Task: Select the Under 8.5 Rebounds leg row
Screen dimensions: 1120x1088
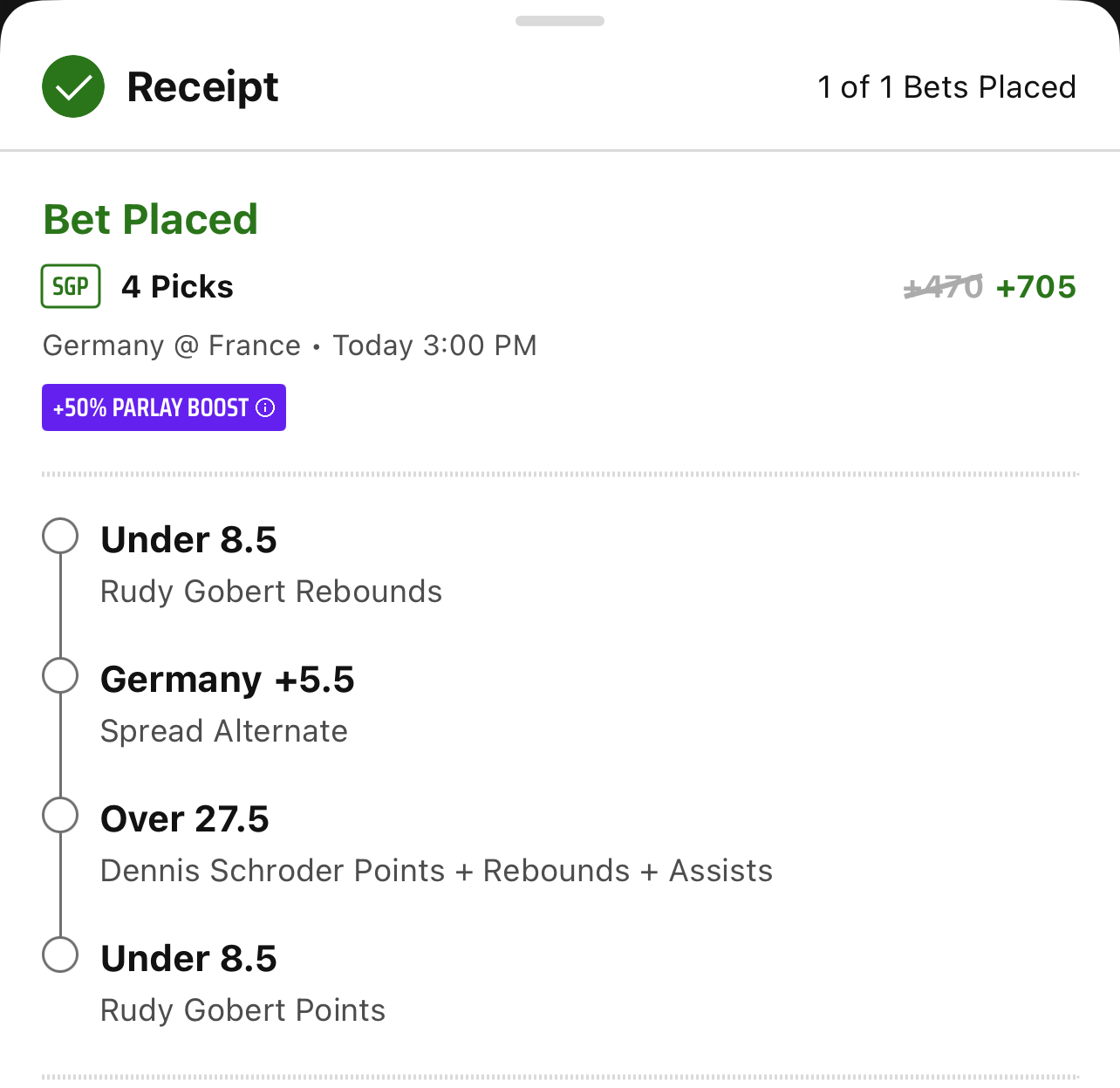Action: pos(270,563)
